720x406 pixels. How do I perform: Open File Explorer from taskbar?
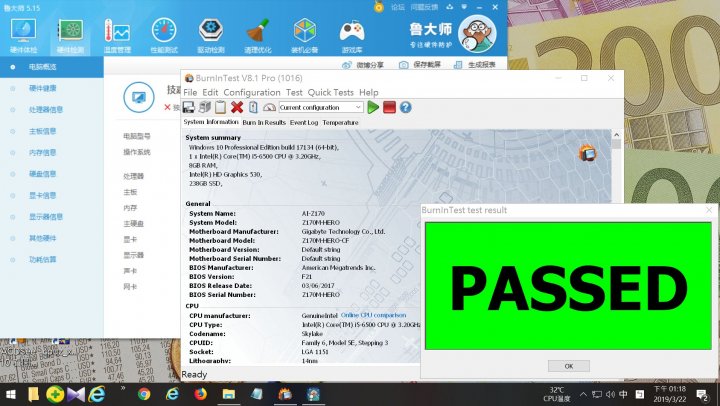229,395
